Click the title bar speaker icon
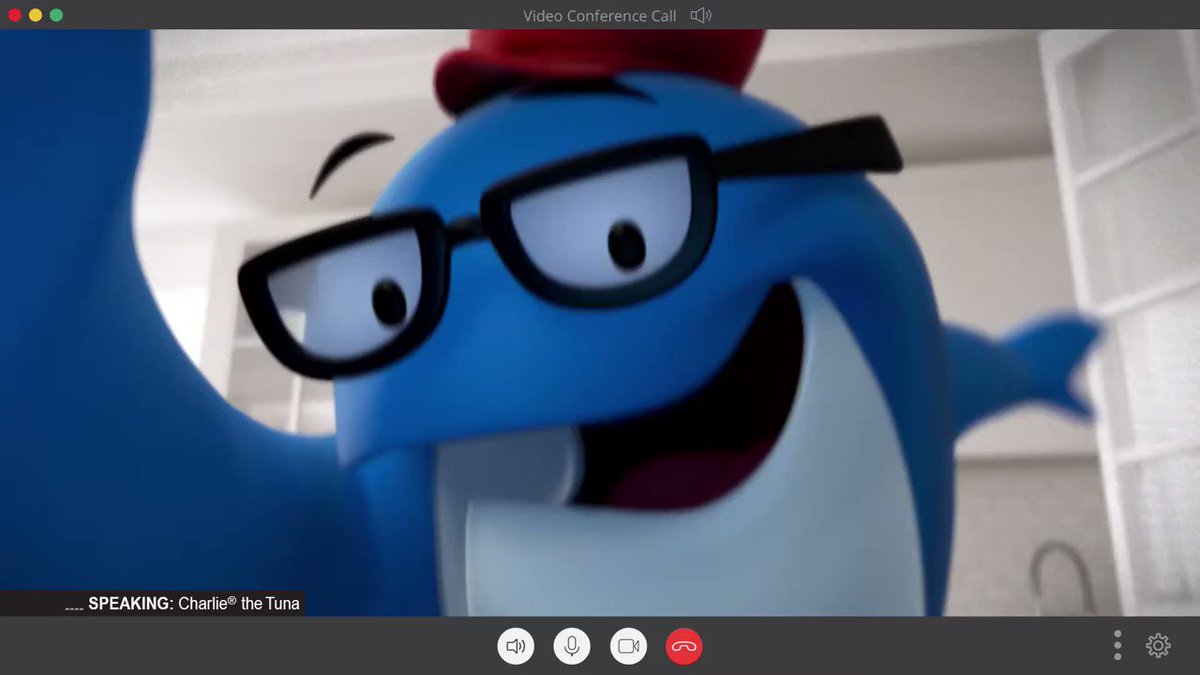Viewport: 1200px width, 675px height. coord(701,15)
